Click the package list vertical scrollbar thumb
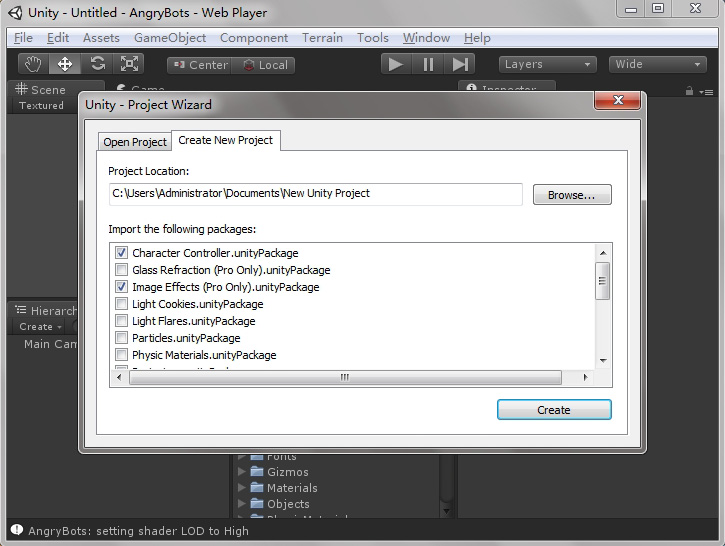Screen dimensions: 725x546 [x=602, y=281]
